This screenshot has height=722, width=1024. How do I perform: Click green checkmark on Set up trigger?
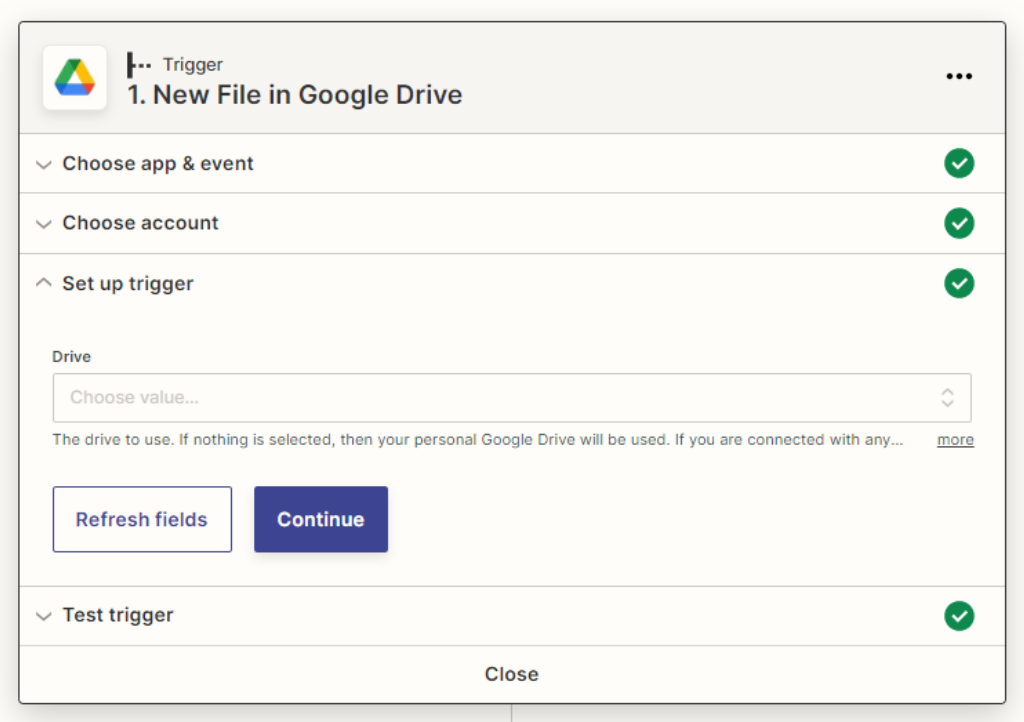click(959, 283)
